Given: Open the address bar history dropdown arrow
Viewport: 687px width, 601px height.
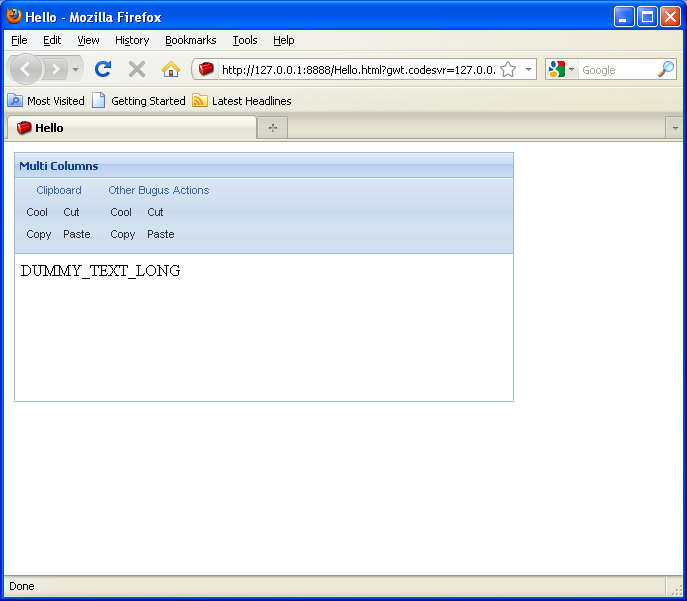Looking at the screenshot, I should [528, 70].
